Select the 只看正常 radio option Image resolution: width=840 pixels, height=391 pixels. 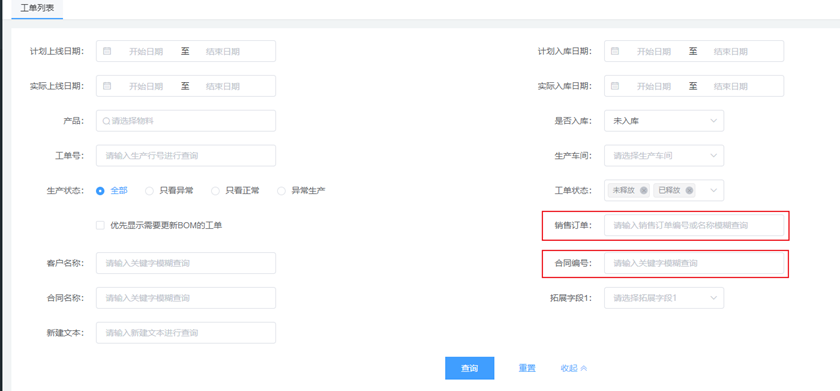pos(235,190)
